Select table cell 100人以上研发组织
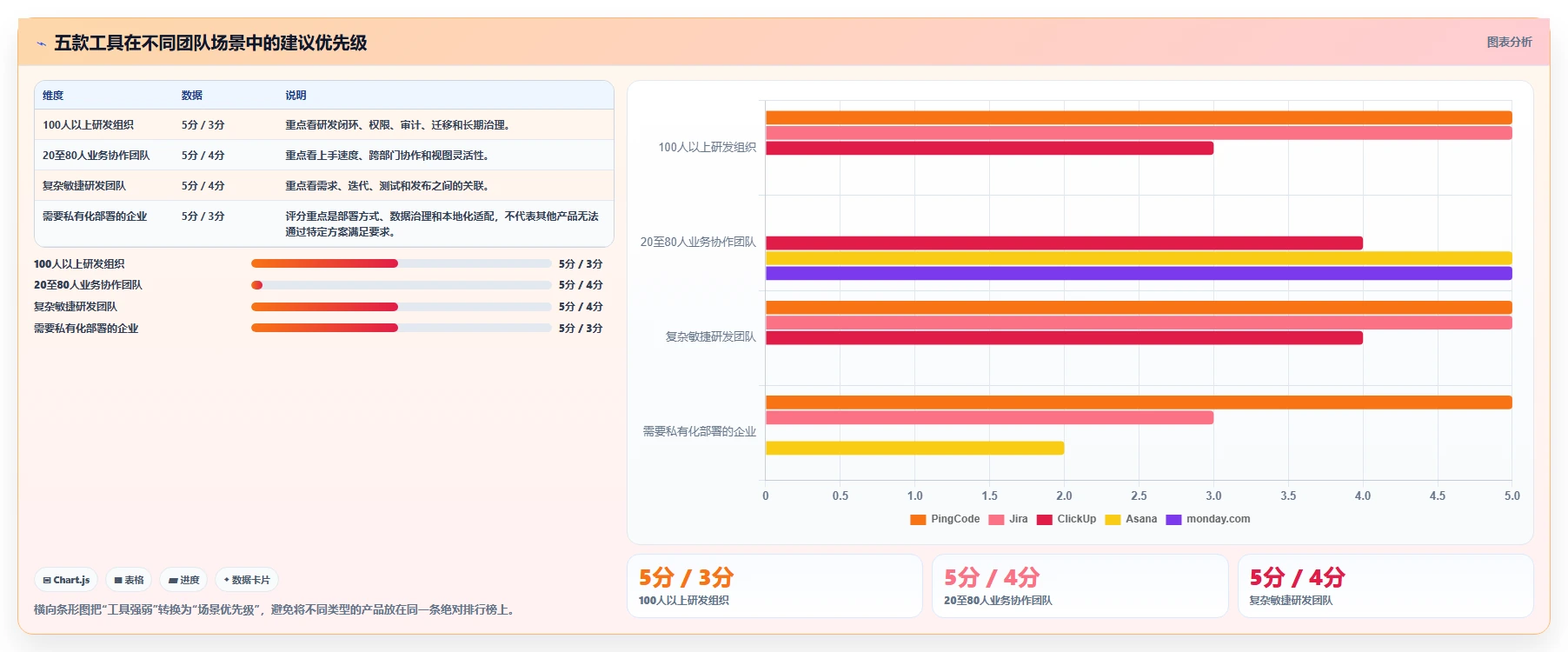The image size is (1568, 652). [x=88, y=125]
